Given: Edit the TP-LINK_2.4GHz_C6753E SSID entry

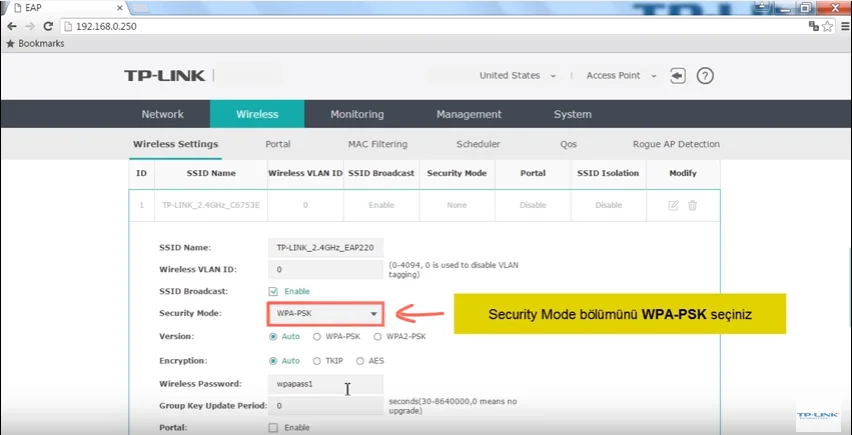Looking at the screenshot, I should (673, 205).
